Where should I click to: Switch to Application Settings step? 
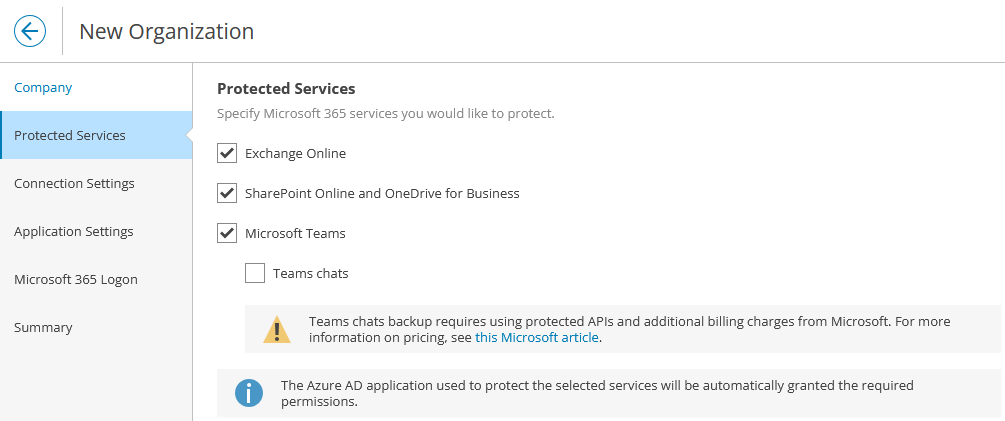pos(96,231)
